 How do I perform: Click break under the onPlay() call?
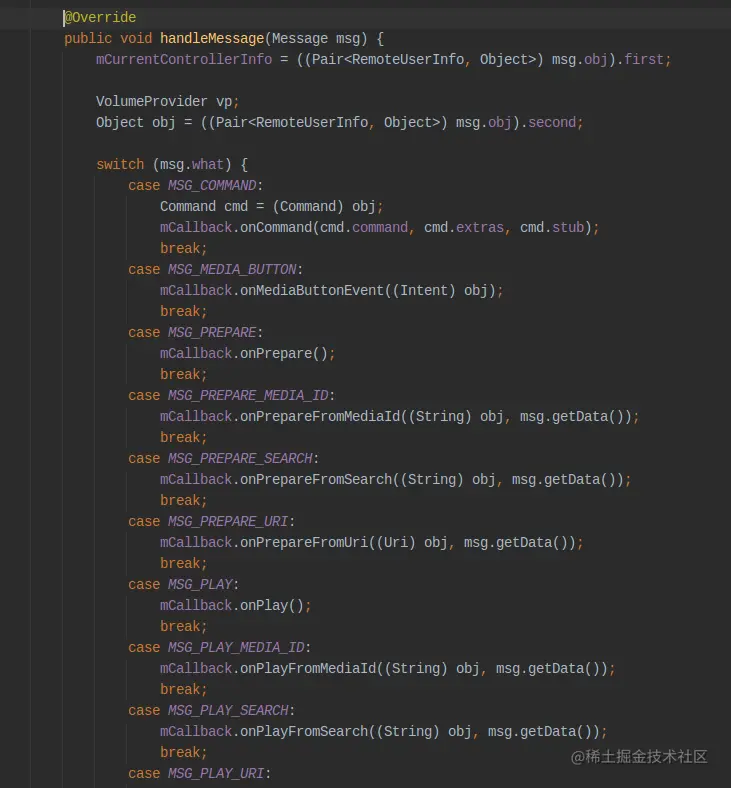pyautogui.click(x=183, y=627)
